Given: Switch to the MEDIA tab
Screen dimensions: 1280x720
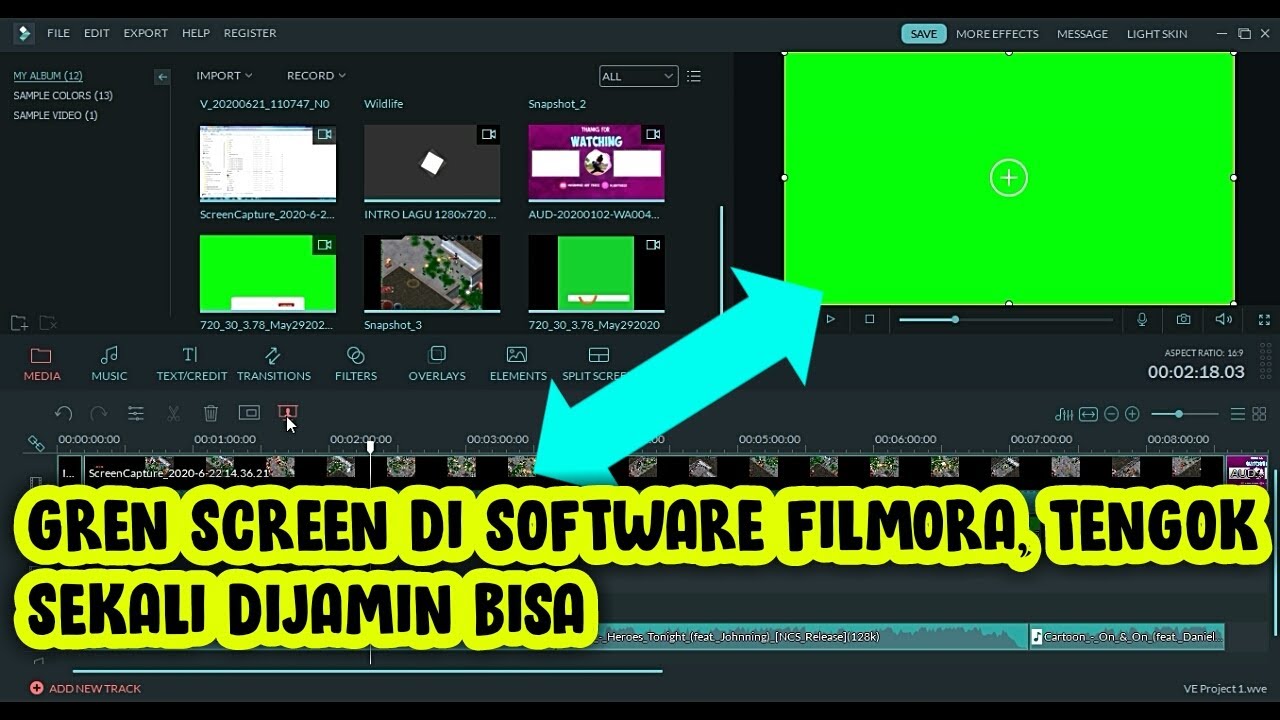Looking at the screenshot, I should tap(42, 365).
